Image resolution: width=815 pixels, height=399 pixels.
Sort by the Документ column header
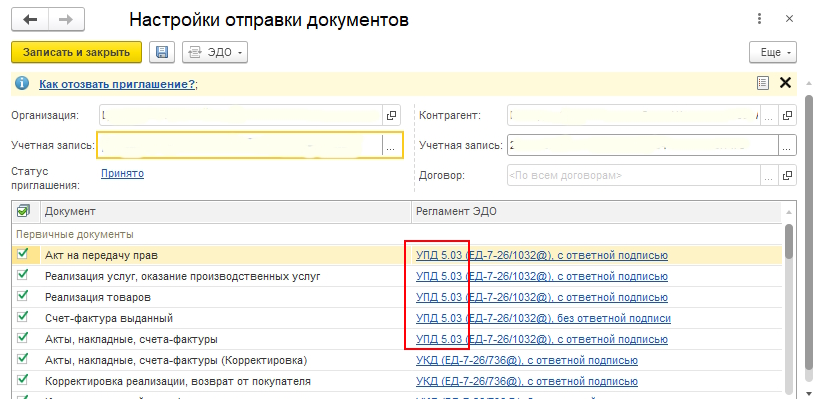(226, 211)
